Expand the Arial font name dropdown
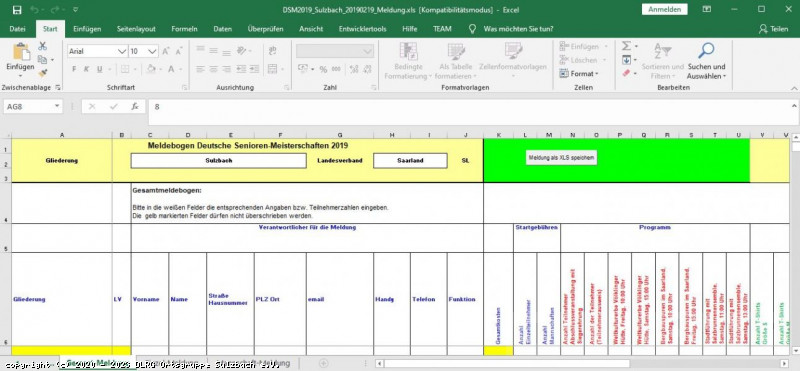The height and width of the screenshot is (371, 800). point(122,51)
